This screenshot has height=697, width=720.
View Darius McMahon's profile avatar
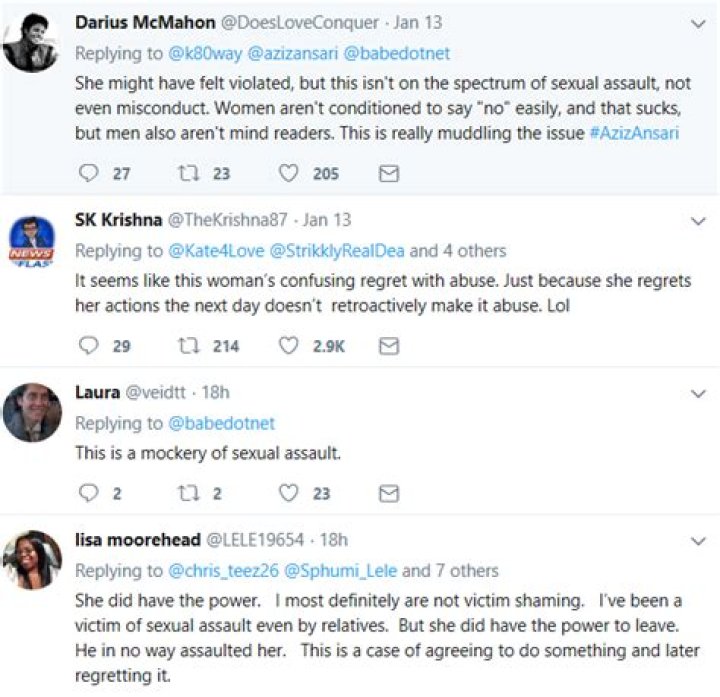31,43
